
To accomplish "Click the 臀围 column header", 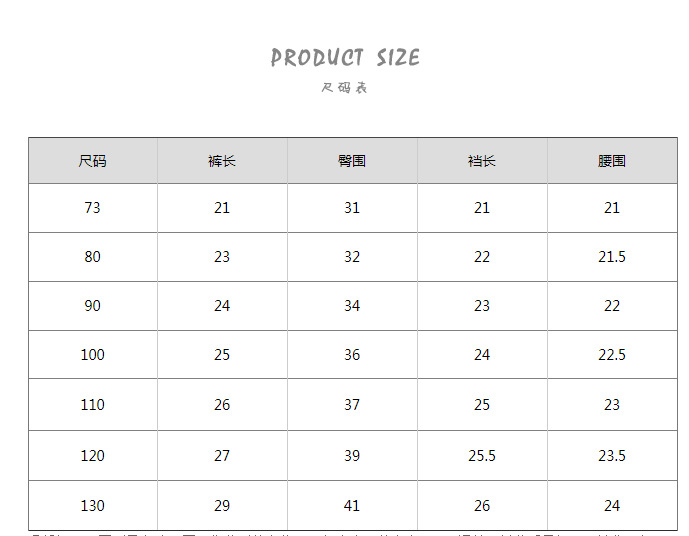I will 352,161.
